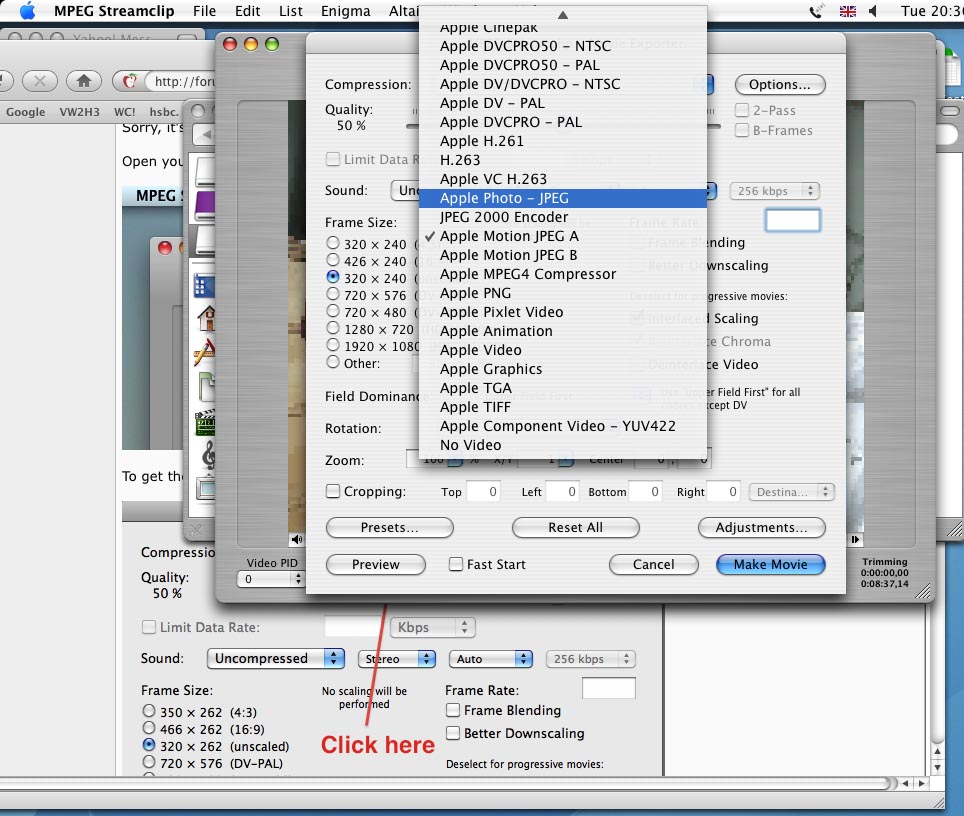The width and height of the screenshot is (964, 816).
Task: Choose Apple Photo - JPEG from codec list
Action: click(x=563, y=198)
